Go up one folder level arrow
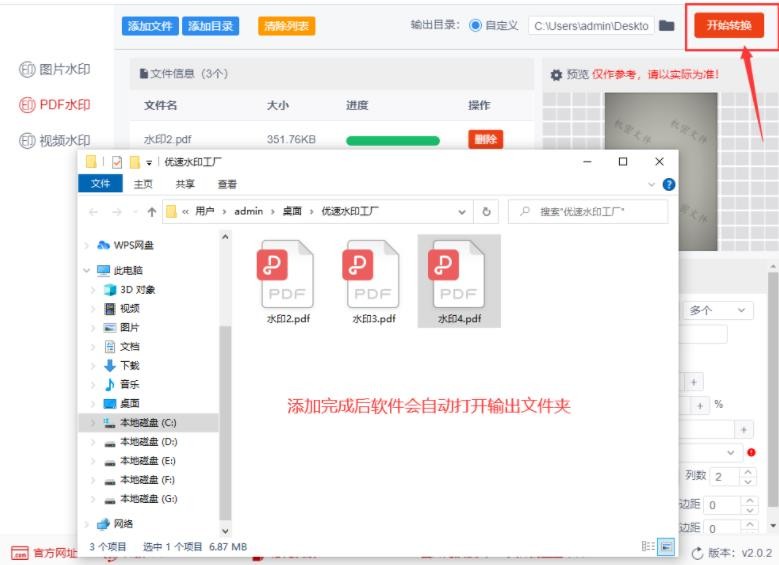The width and height of the screenshot is (779, 565). pos(151,212)
